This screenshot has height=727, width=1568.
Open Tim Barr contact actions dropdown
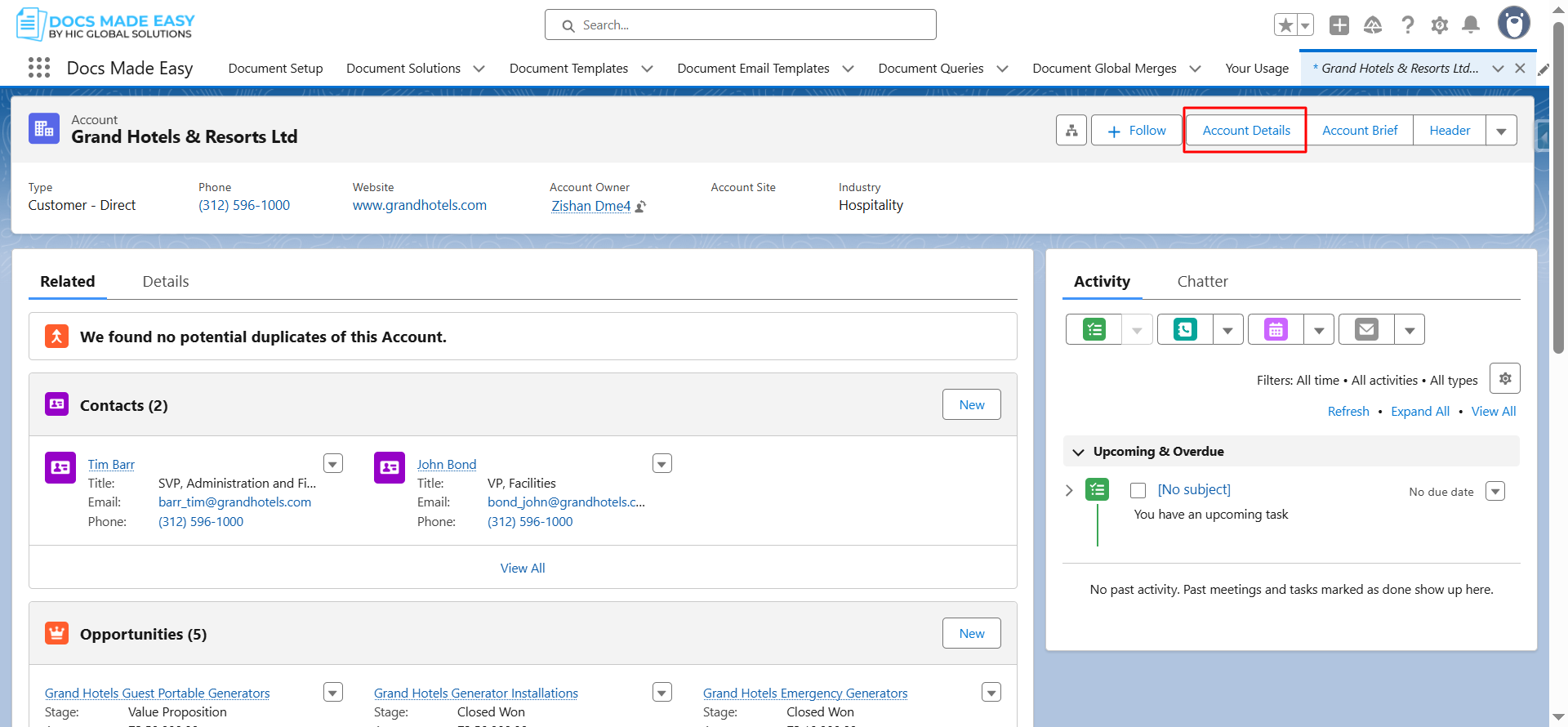click(x=332, y=464)
